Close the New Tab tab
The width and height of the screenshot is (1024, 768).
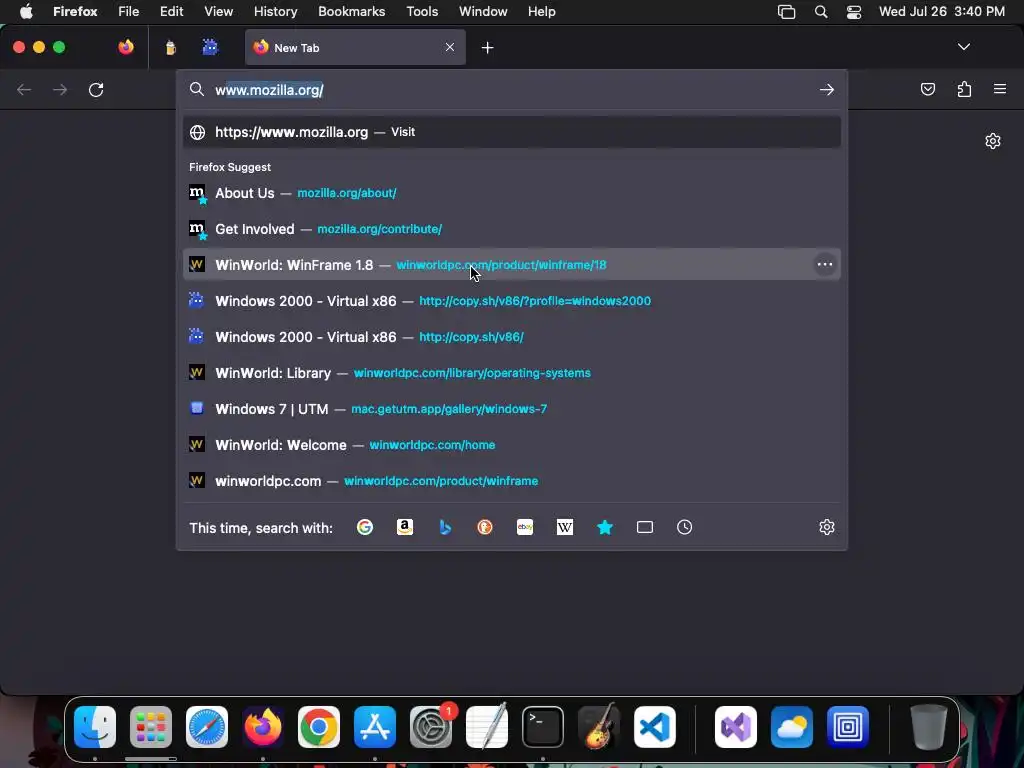point(450,47)
